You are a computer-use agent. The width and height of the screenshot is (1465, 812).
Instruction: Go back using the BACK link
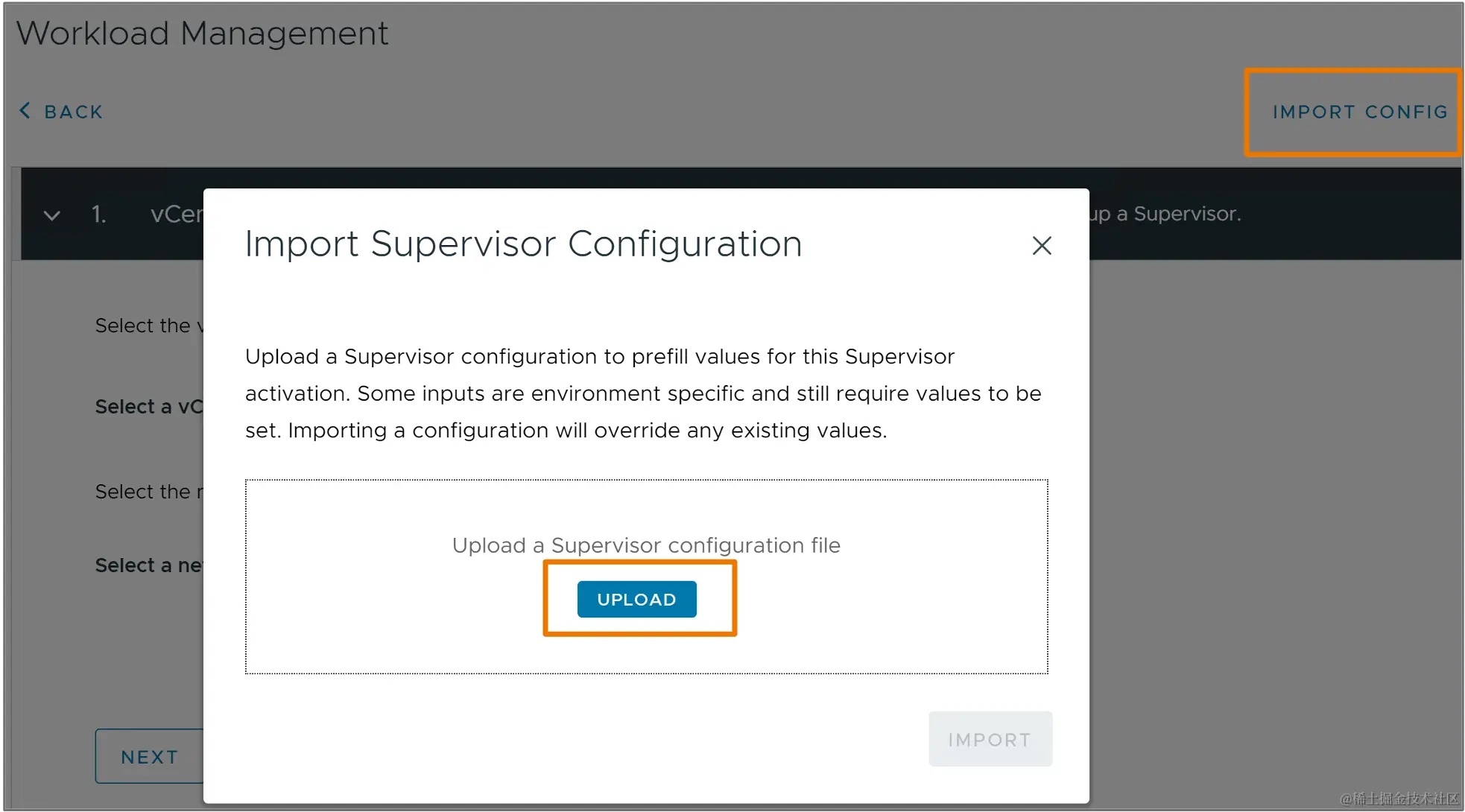(x=72, y=112)
